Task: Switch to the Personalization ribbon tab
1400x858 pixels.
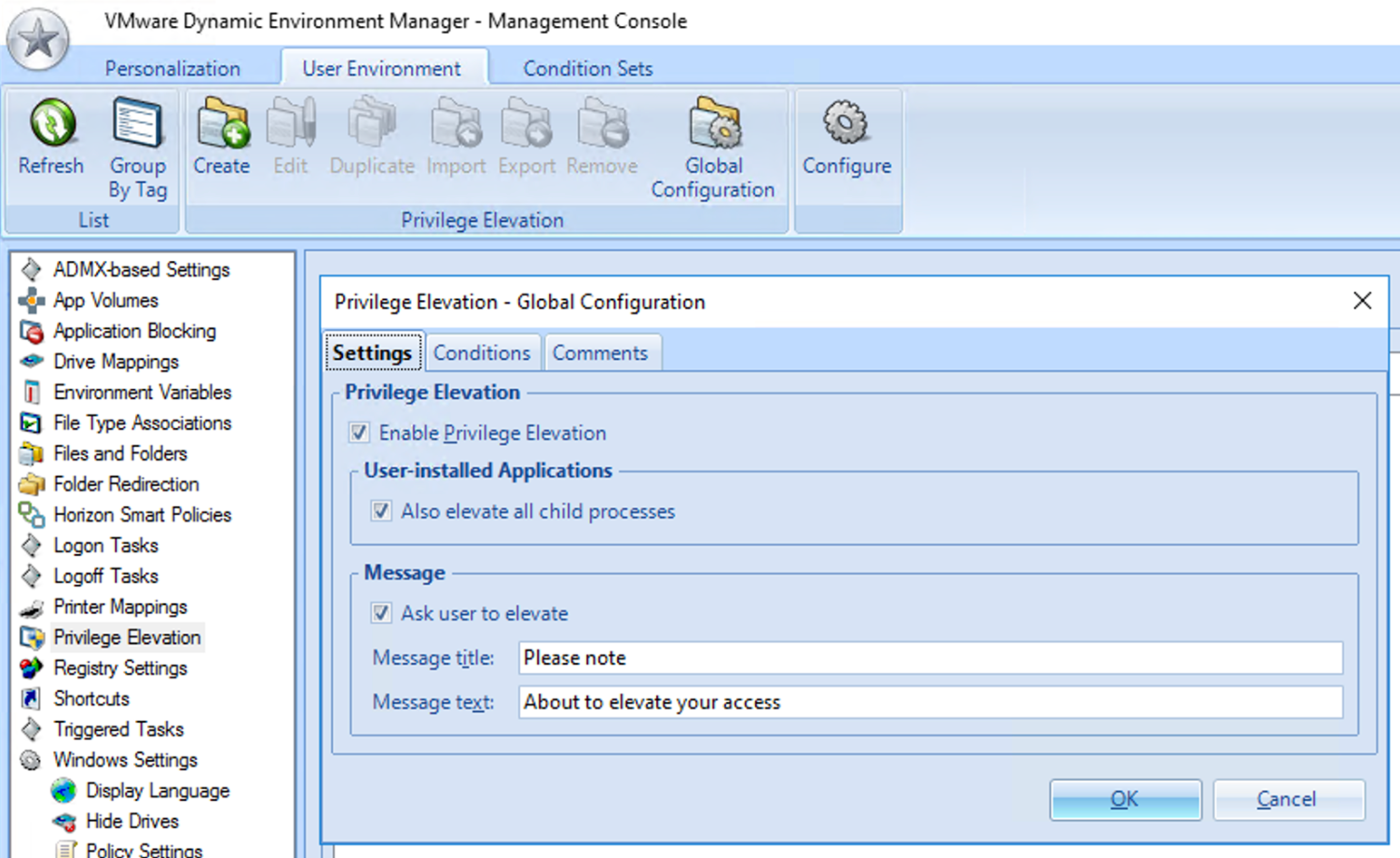Action: click(172, 69)
